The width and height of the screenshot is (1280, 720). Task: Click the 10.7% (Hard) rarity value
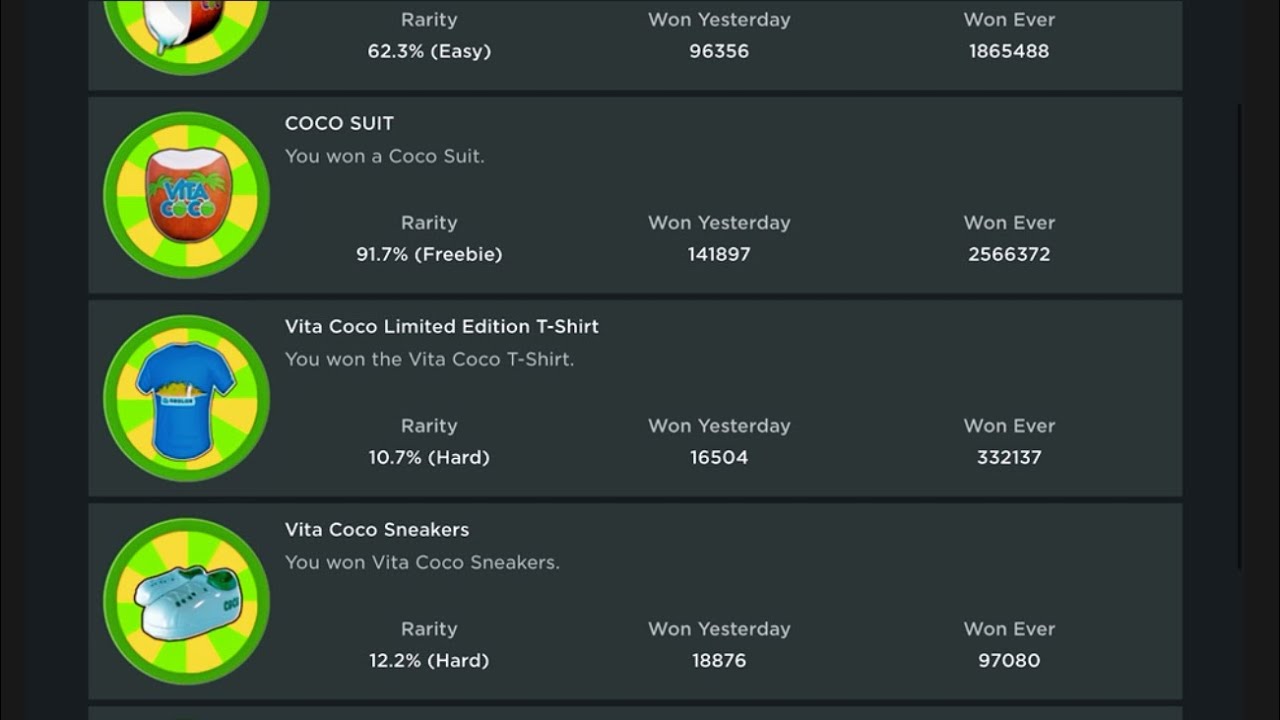(429, 457)
